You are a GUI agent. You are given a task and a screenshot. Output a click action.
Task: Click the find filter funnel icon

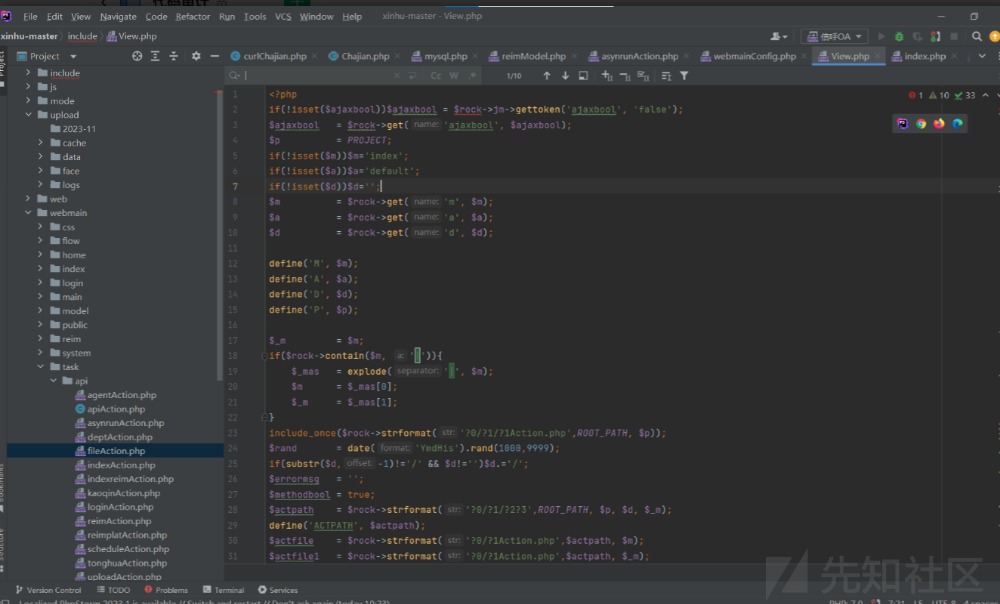[684, 76]
